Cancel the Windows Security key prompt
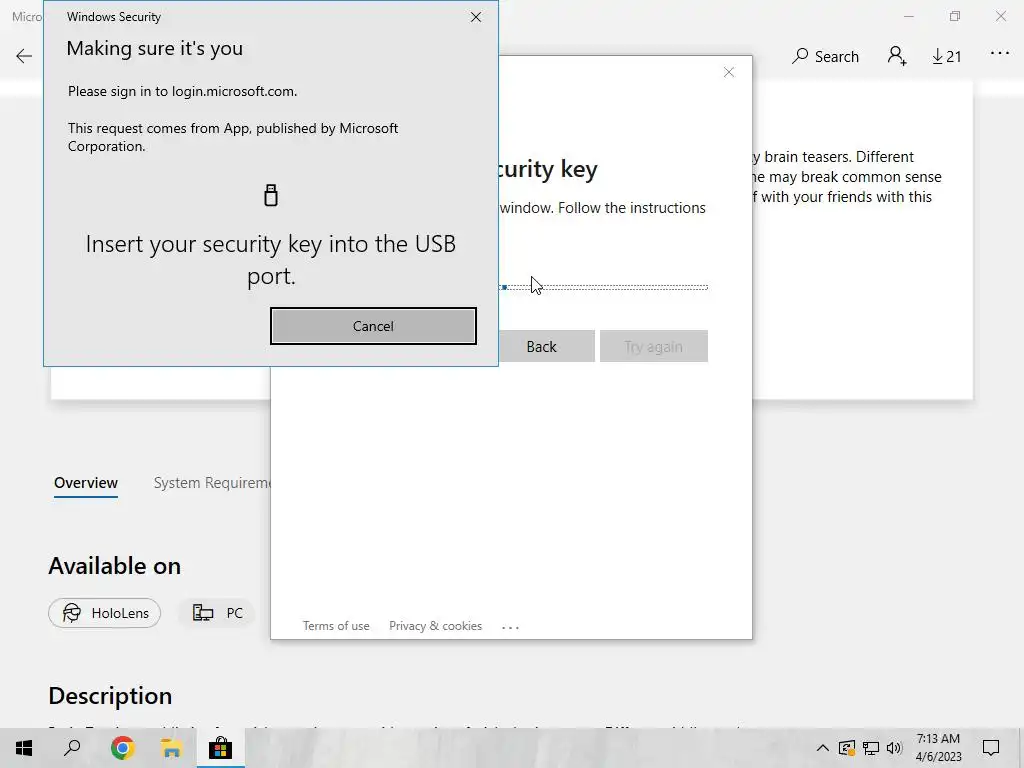The width and height of the screenshot is (1024, 768). pyautogui.click(x=373, y=326)
